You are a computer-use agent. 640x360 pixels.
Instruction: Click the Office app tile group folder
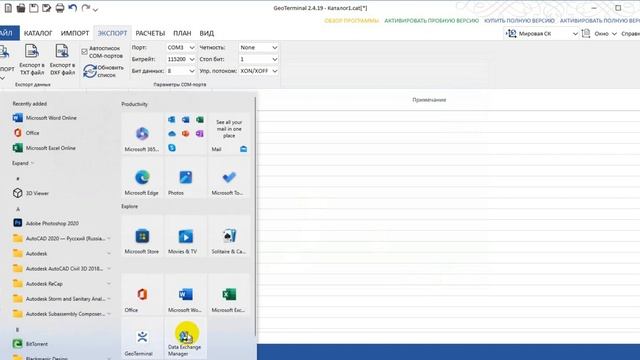tap(185, 133)
